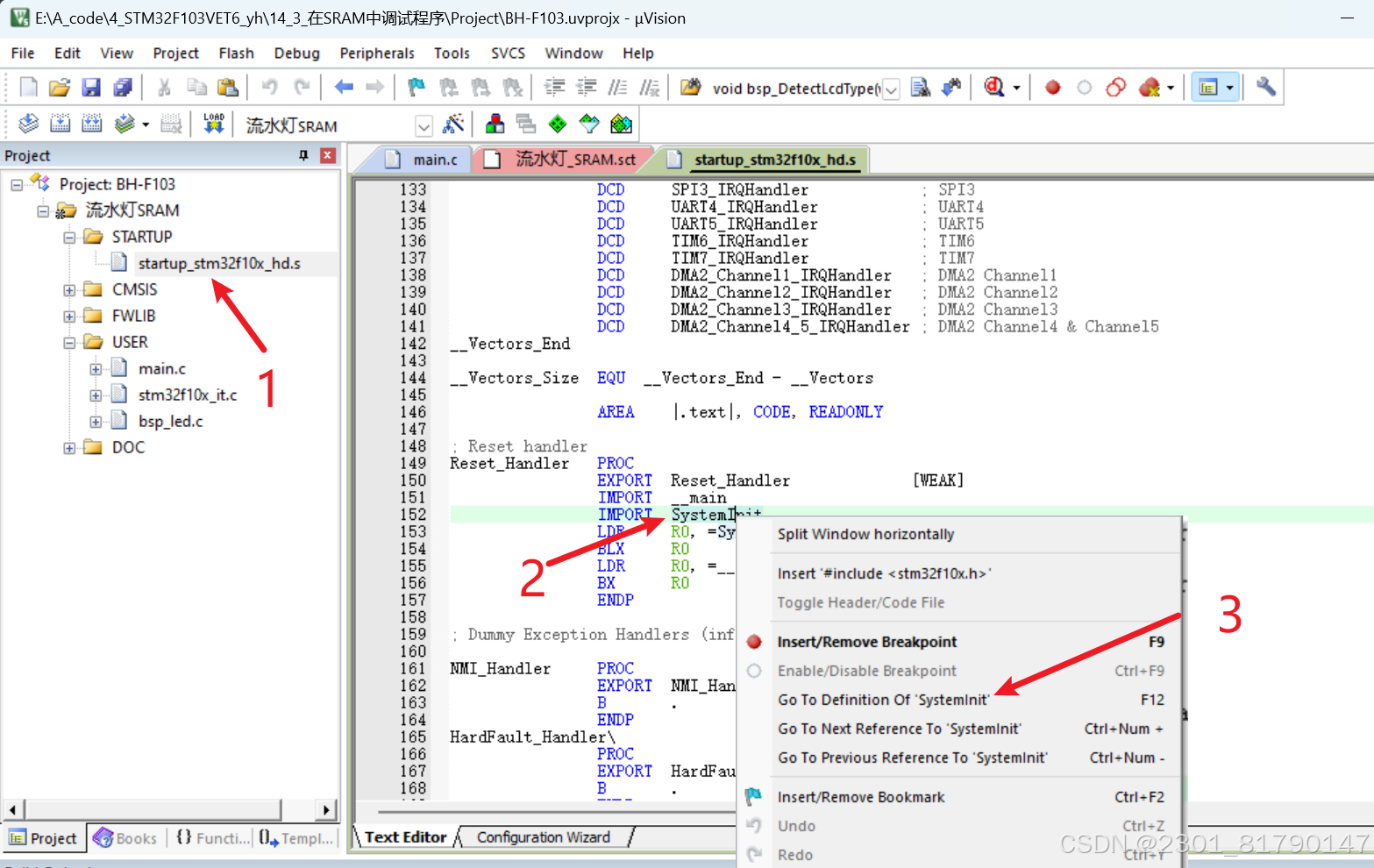1374x868 pixels.
Task: Open Options for Target with the magic wand icon
Action: point(454,124)
